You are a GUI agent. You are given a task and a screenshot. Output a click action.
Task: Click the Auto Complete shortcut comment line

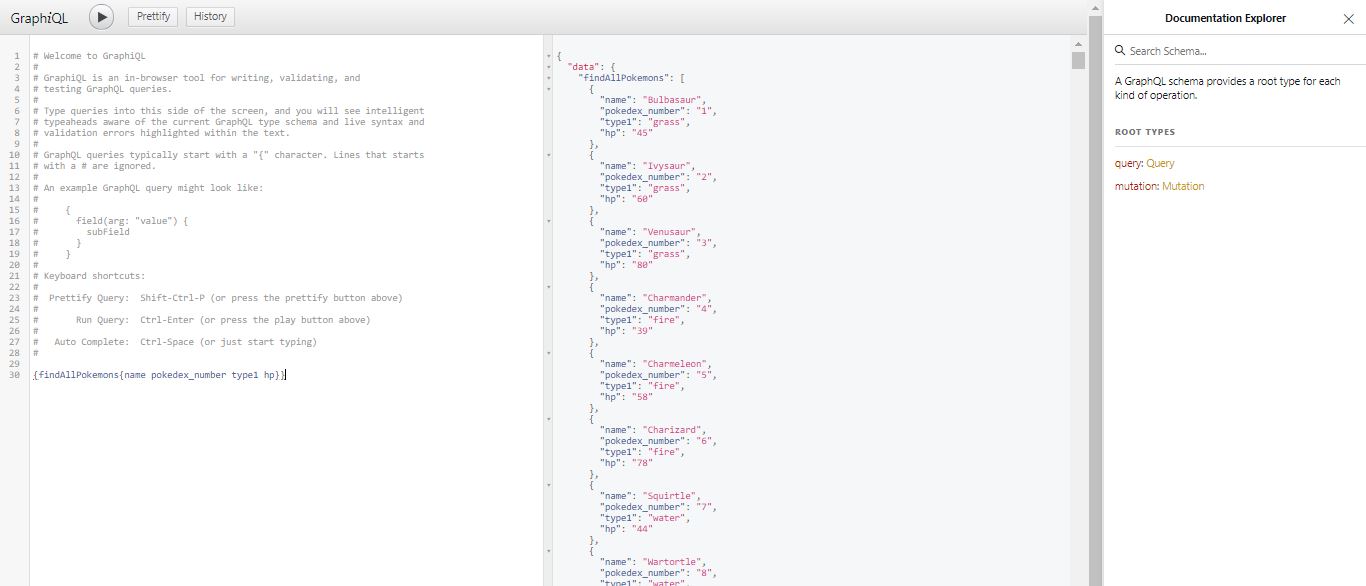pyautogui.click(x=174, y=342)
